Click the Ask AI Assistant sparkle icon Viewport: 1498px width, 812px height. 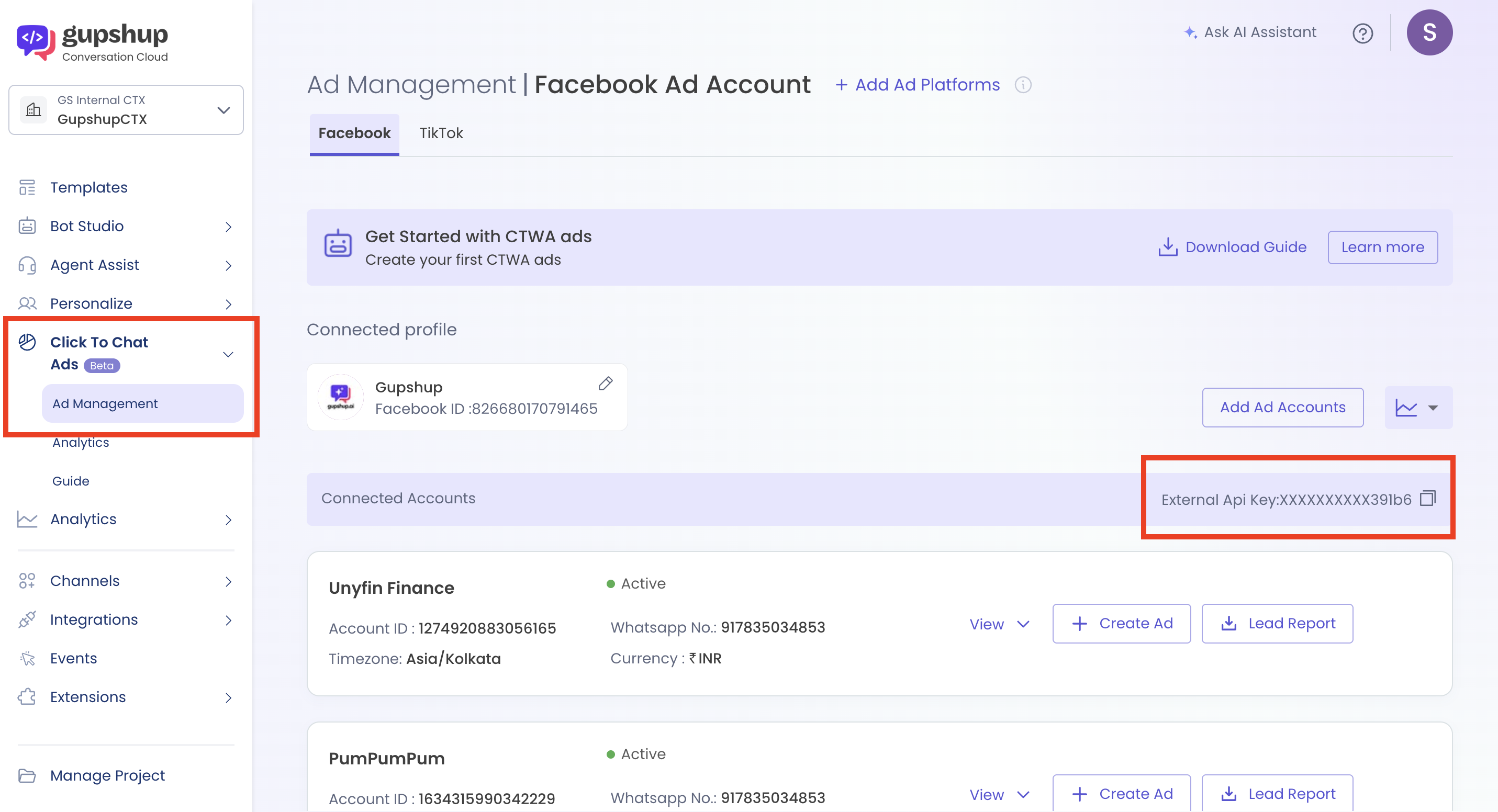1190,32
